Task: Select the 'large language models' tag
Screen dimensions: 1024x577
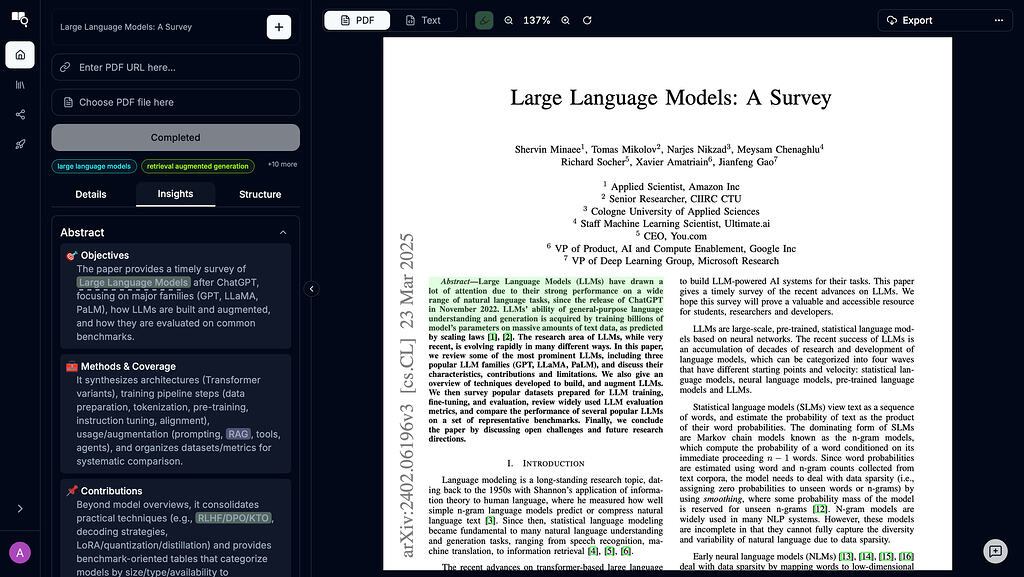Action: click(x=94, y=166)
